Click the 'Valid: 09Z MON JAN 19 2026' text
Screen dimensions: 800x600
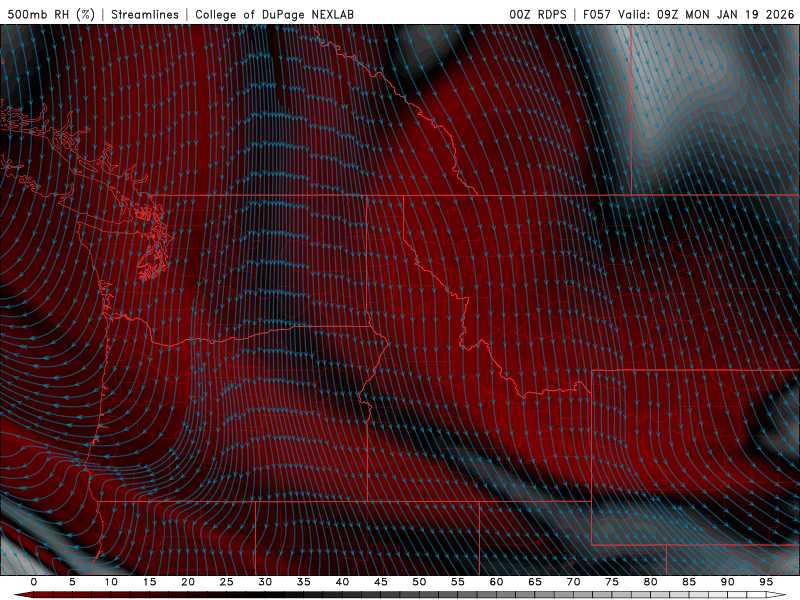[706, 14]
